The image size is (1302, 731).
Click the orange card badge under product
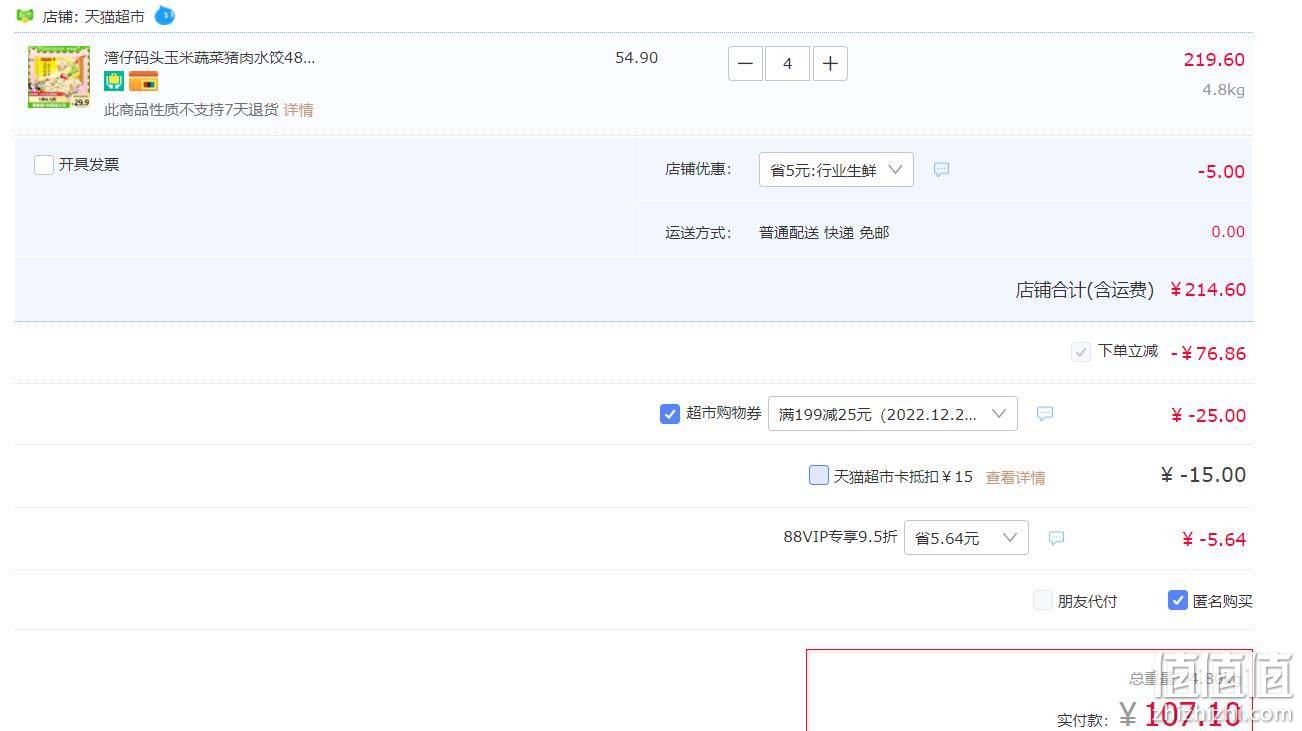coord(143,81)
